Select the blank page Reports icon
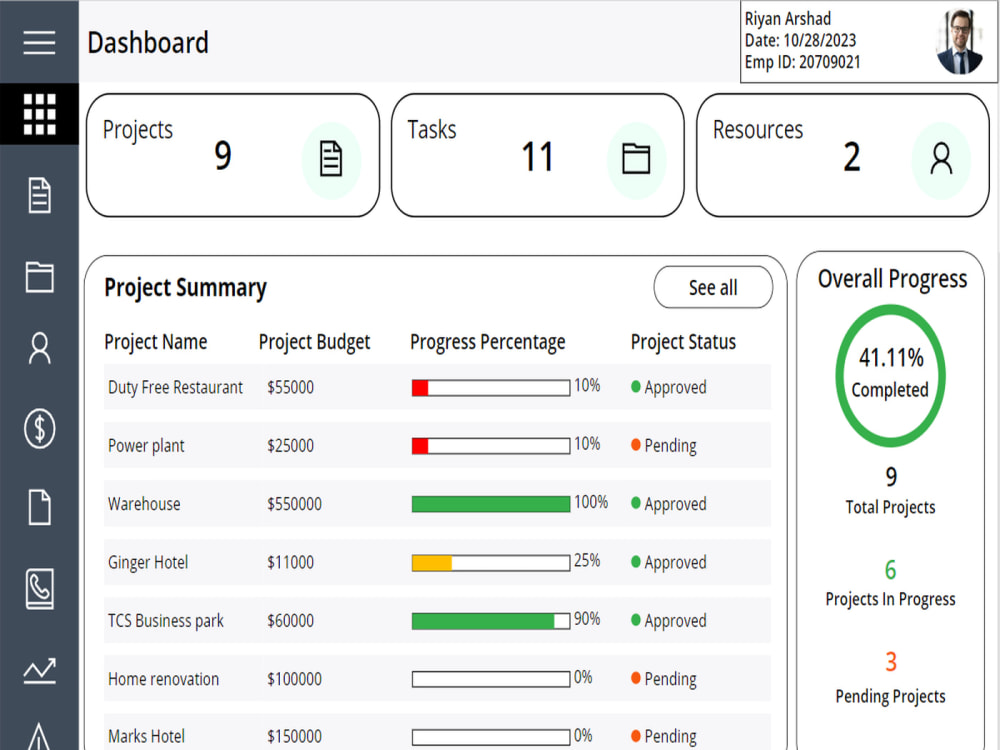1000x750 pixels. click(x=39, y=508)
